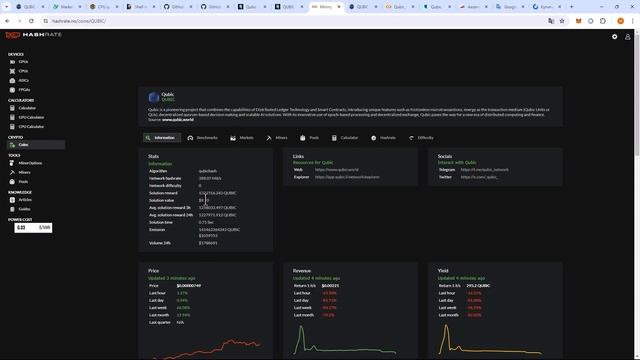This screenshot has height=360, width=640.
Task: Click the Network hashrate row value
Action: (x=210, y=178)
